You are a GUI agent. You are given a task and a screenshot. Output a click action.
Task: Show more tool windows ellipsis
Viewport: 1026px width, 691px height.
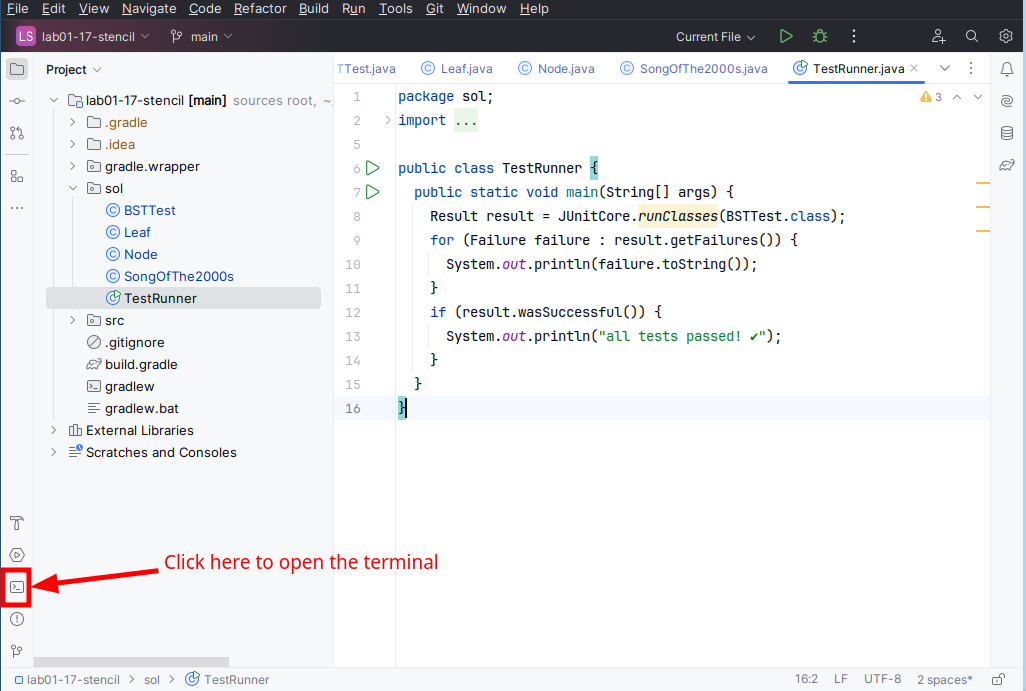[17, 208]
